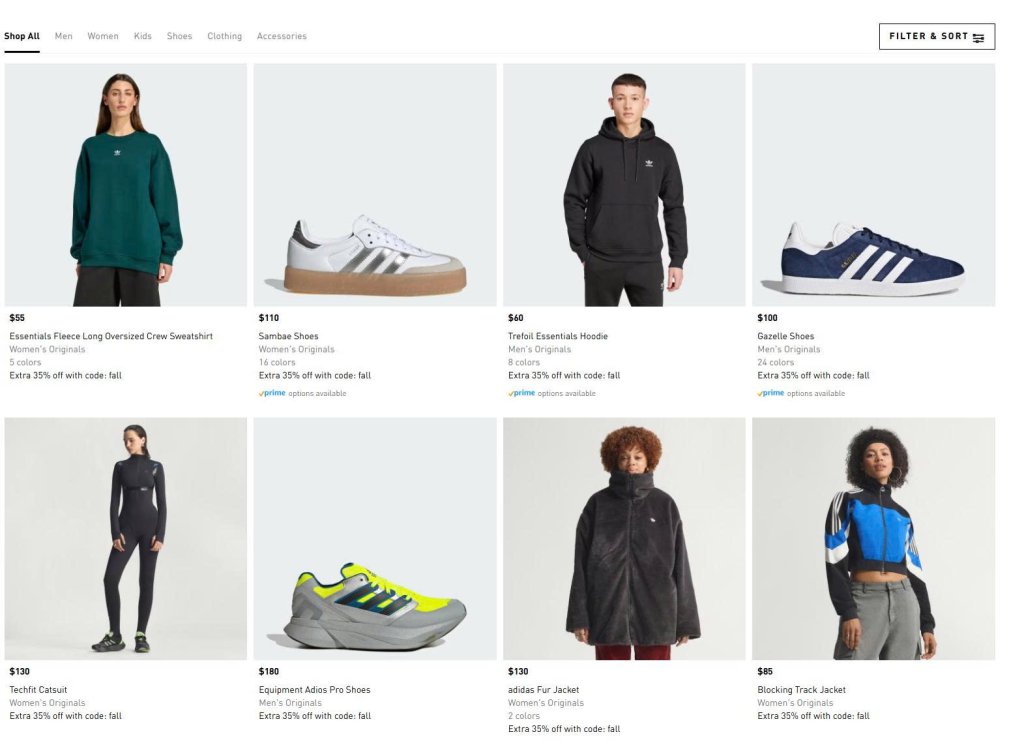Open the Techfit Catsuit product title
1024x745 pixels.
click(37, 690)
